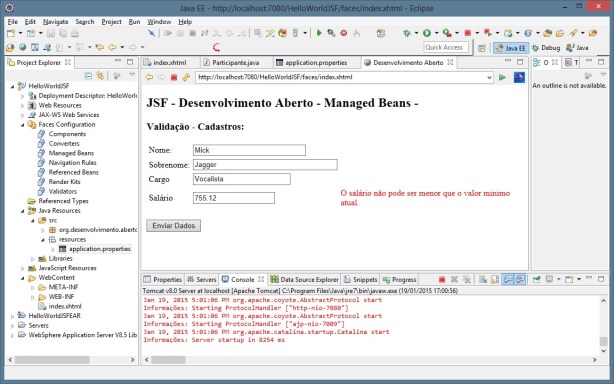Click the Open Perspective icon
This screenshot has width=614, height=384.
[482, 48]
